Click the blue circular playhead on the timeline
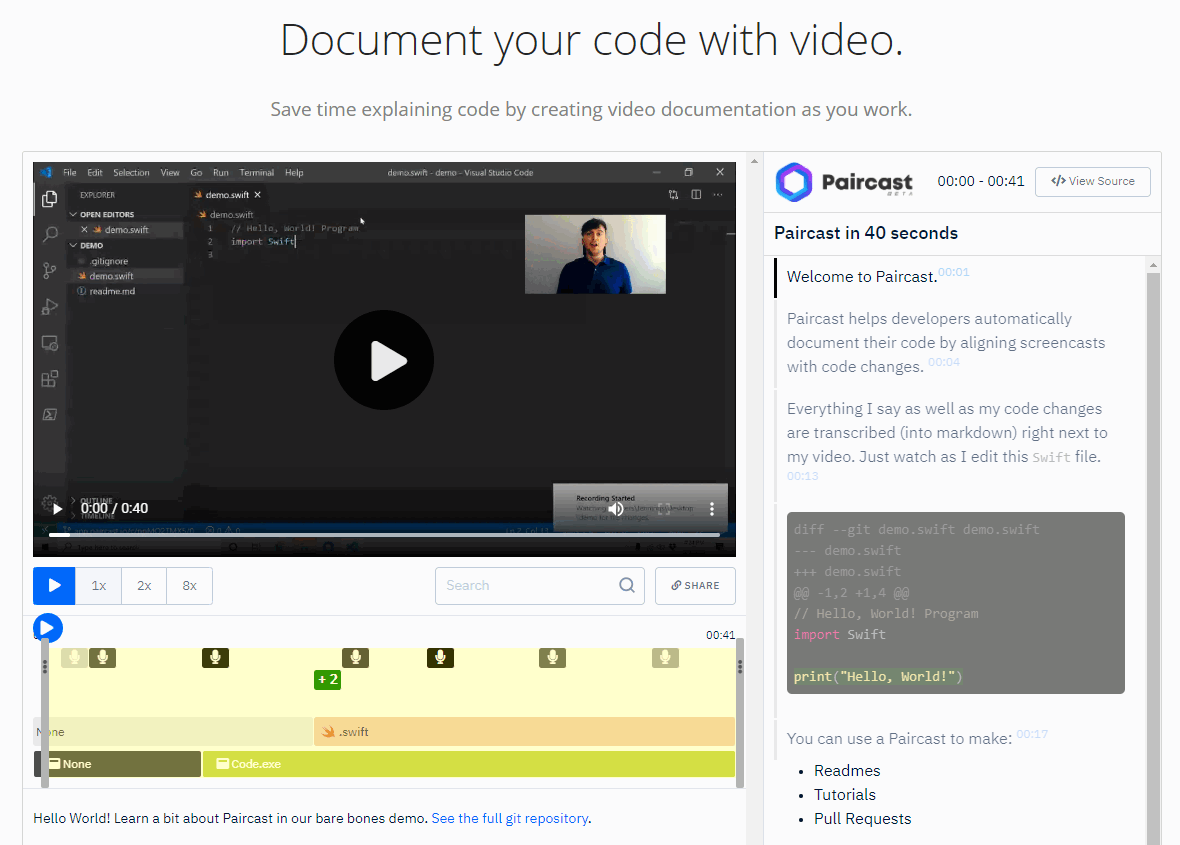 [47, 628]
